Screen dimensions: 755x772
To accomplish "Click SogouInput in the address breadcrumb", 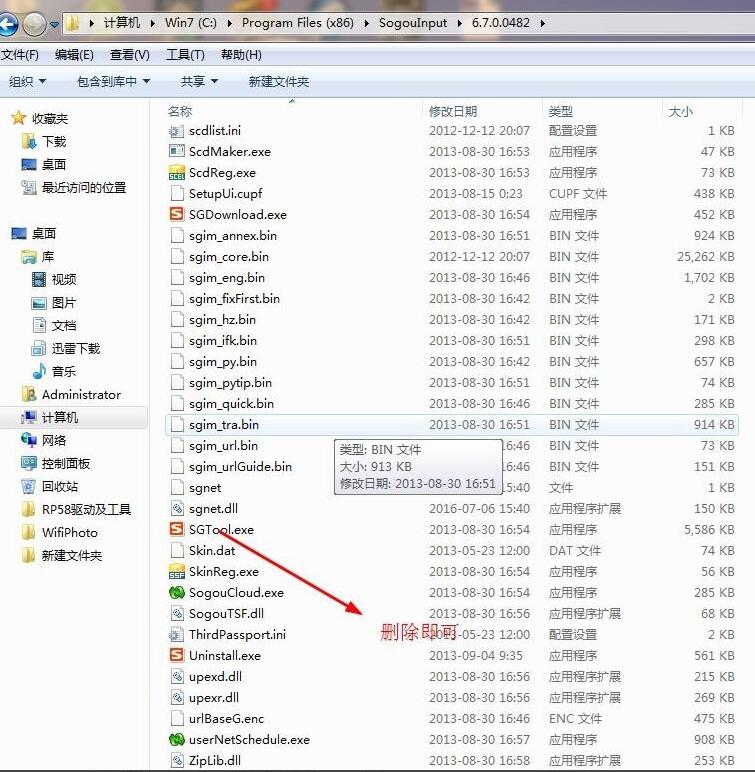I will pos(413,23).
